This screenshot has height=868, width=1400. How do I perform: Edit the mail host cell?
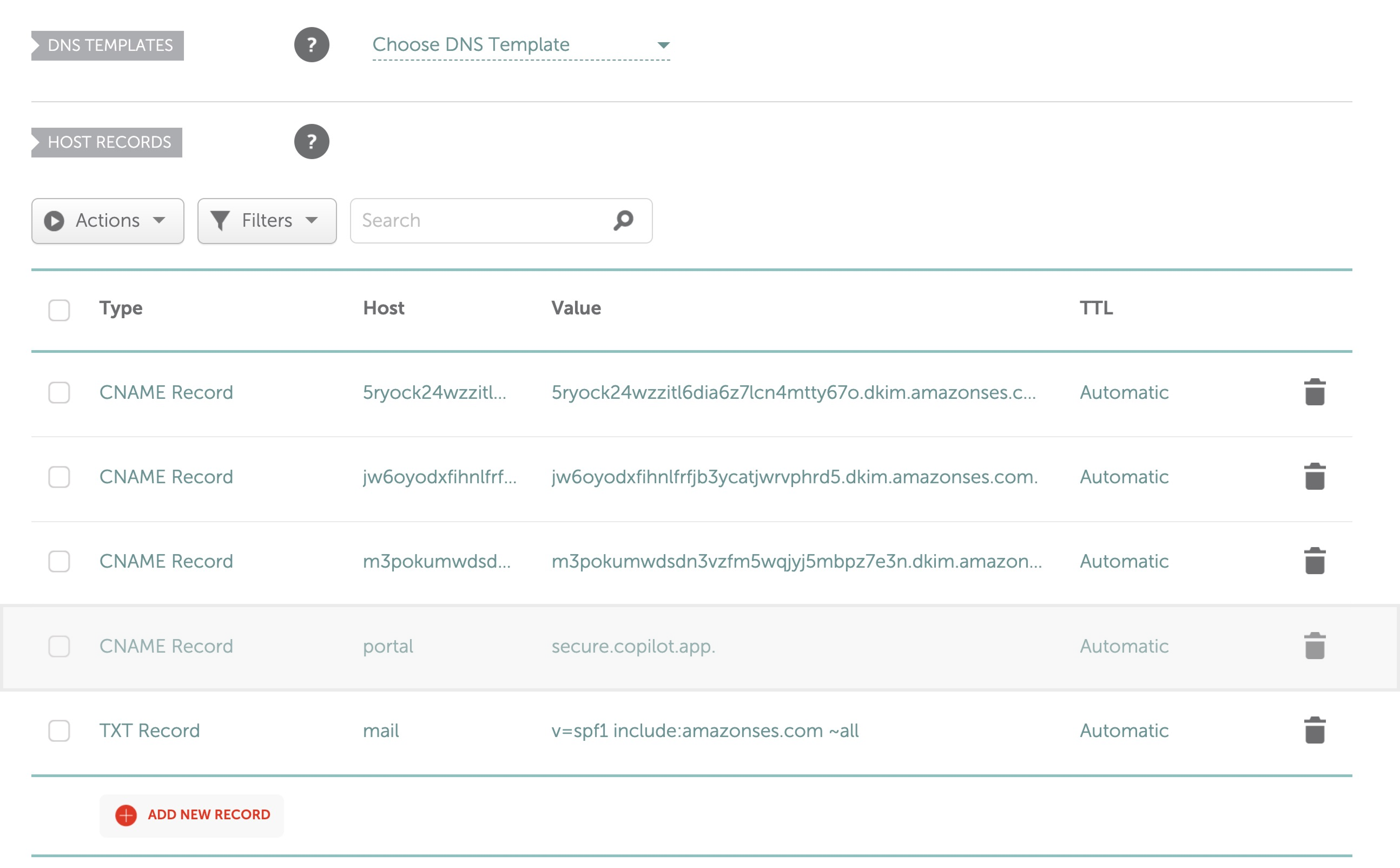point(381,731)
